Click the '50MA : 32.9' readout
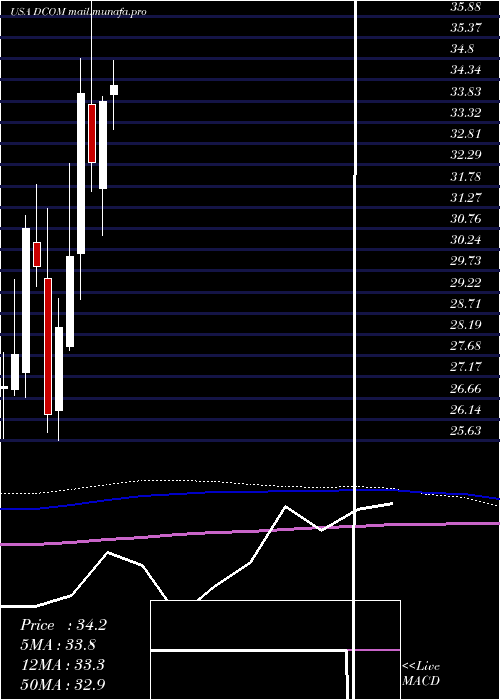Screen dimensions: 500x700 click(x=63, y=685)
